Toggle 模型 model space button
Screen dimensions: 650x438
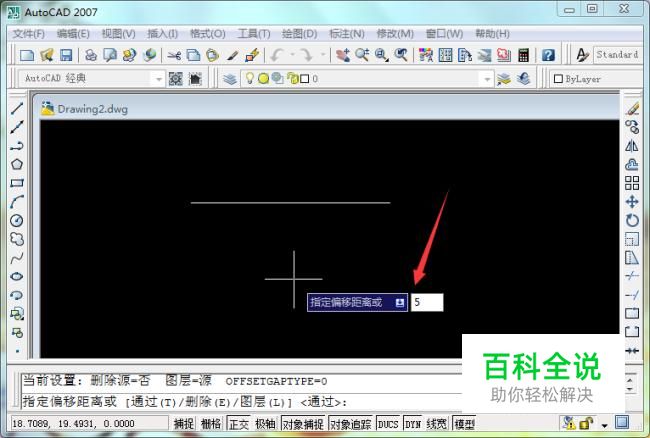(464, 423)
